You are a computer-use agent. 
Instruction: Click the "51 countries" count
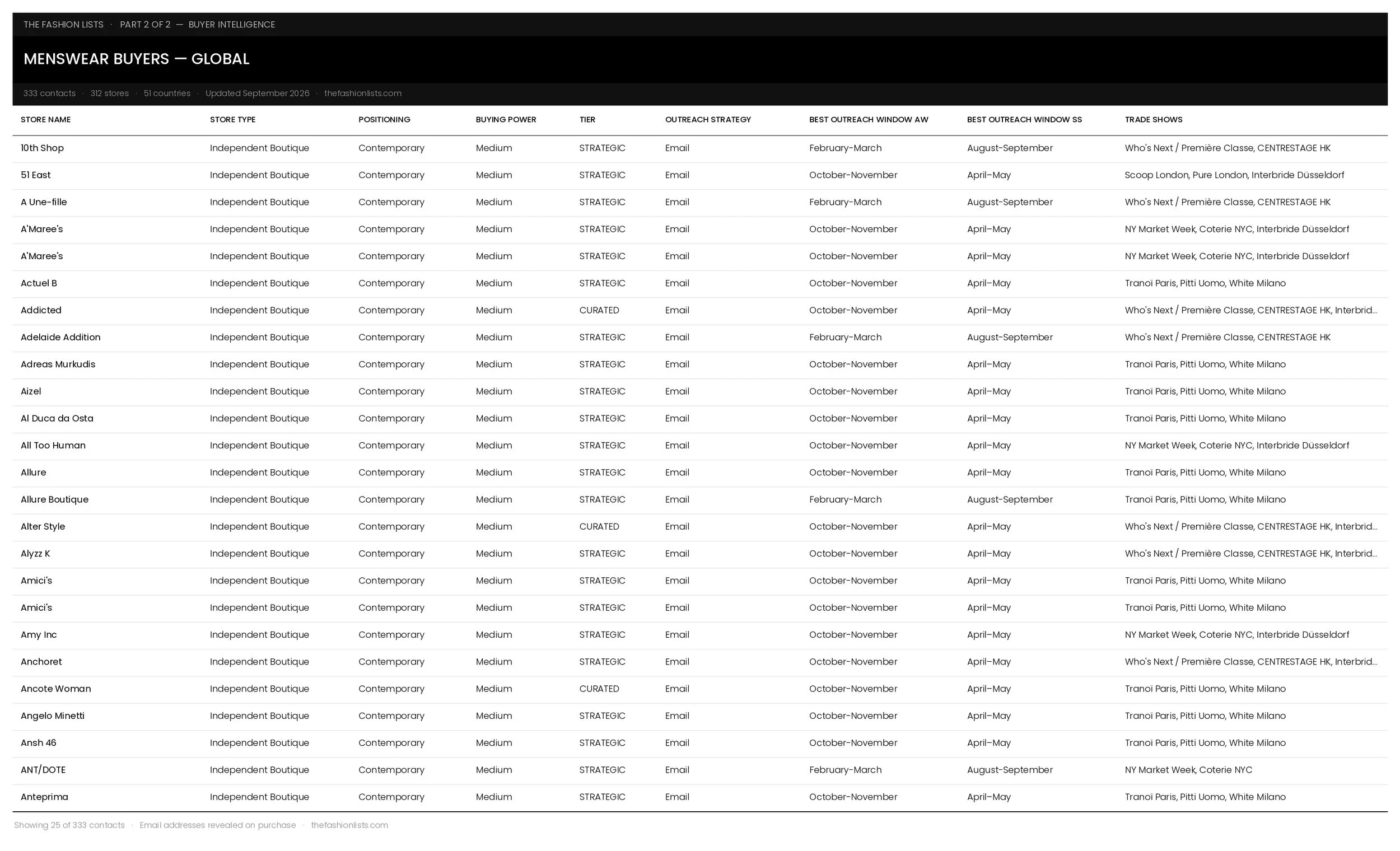pos(167,93)
